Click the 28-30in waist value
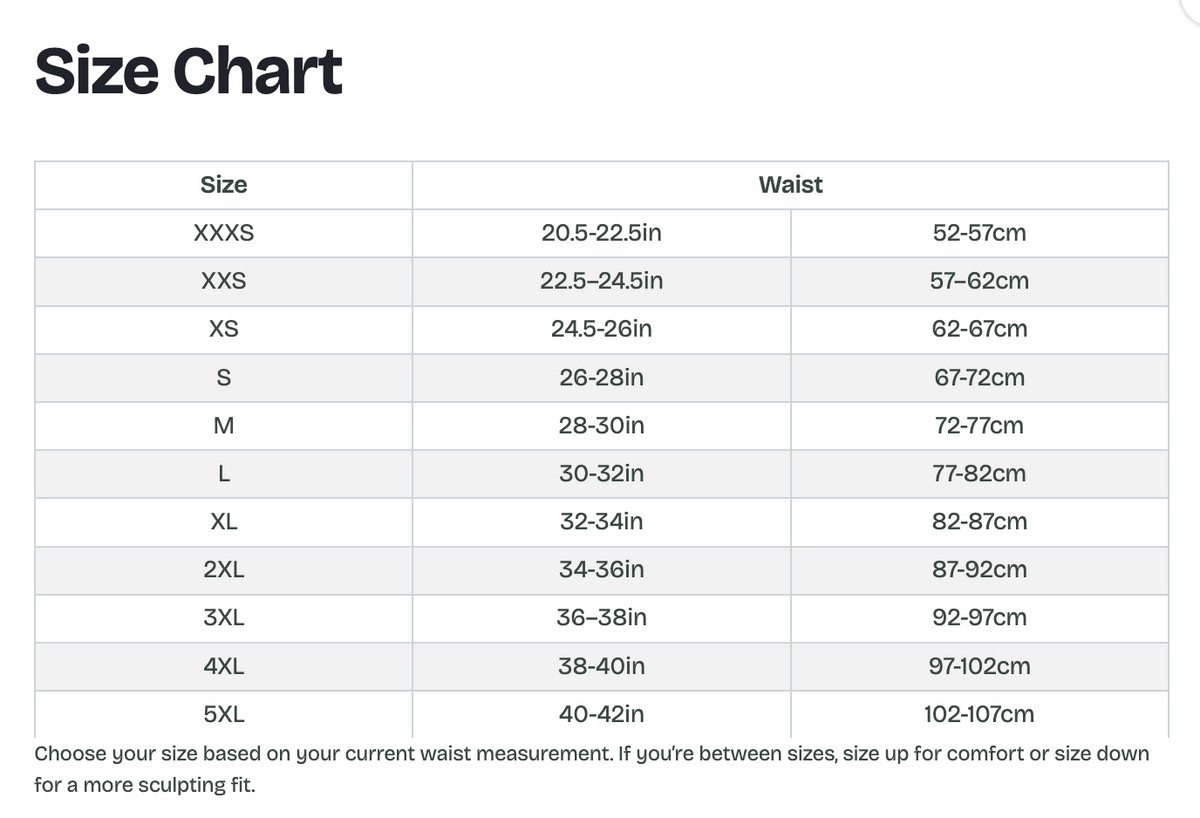Image resolution: width=1200 pixels, height=818 pixels. (x=601, y=426)
